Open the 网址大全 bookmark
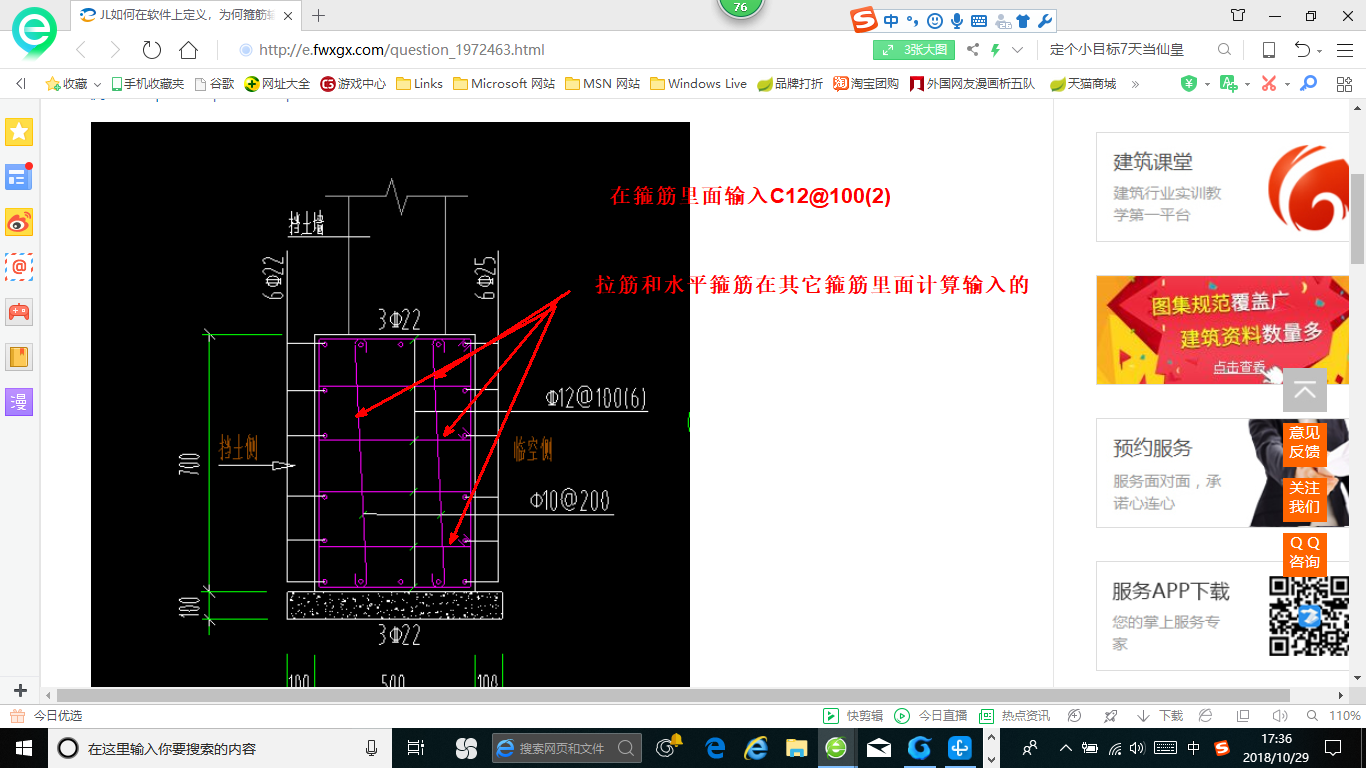 click(x=278, y=84)
